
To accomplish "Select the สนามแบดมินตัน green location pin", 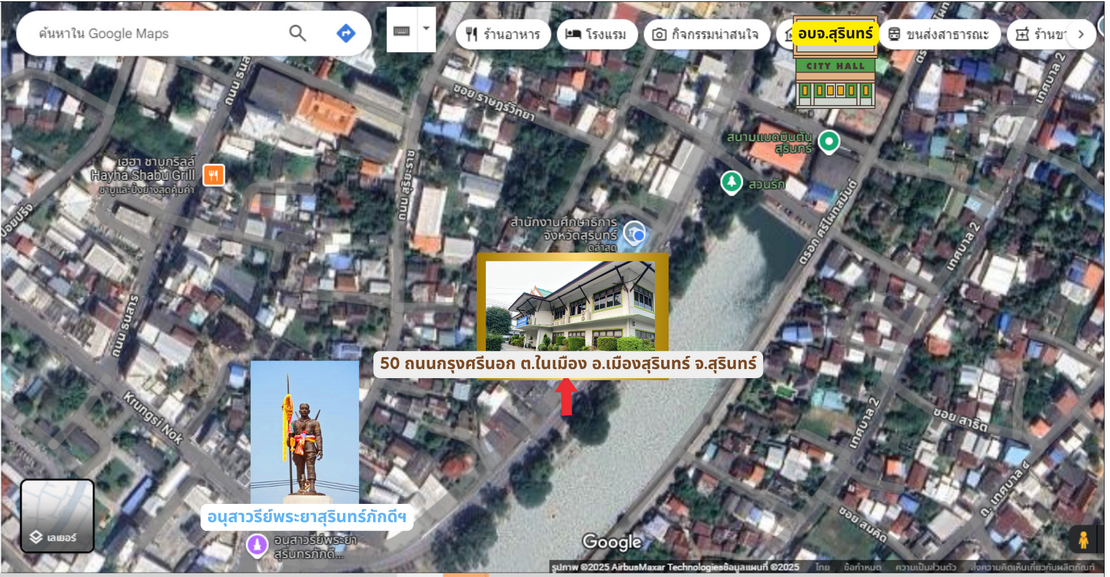I will point(828,142).
